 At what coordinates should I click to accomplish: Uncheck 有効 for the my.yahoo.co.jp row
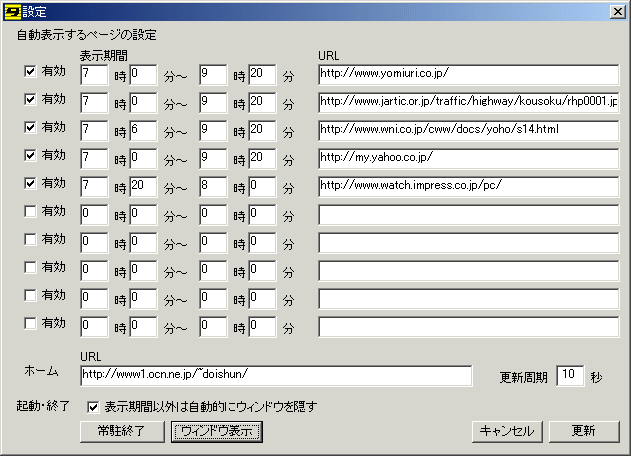(x=30, y=156)
